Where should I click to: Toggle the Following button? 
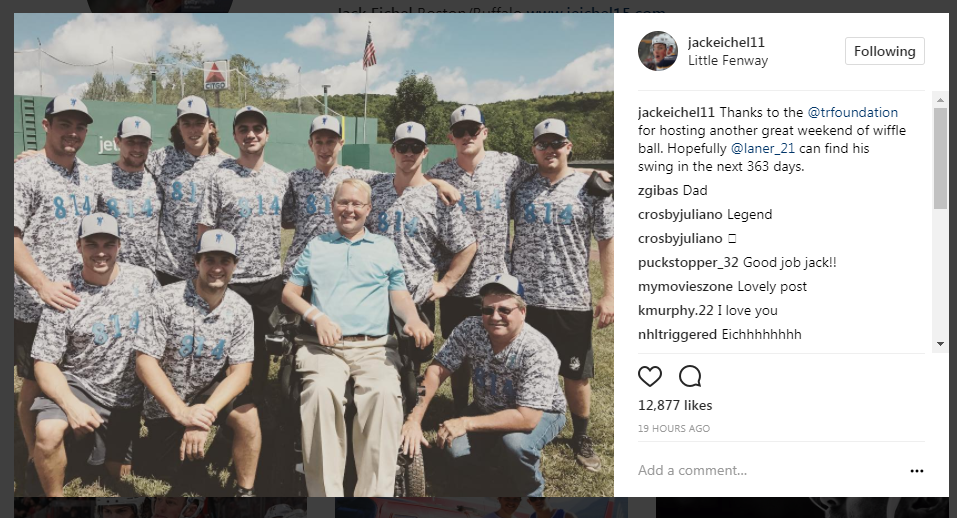(x=884, y=51)
